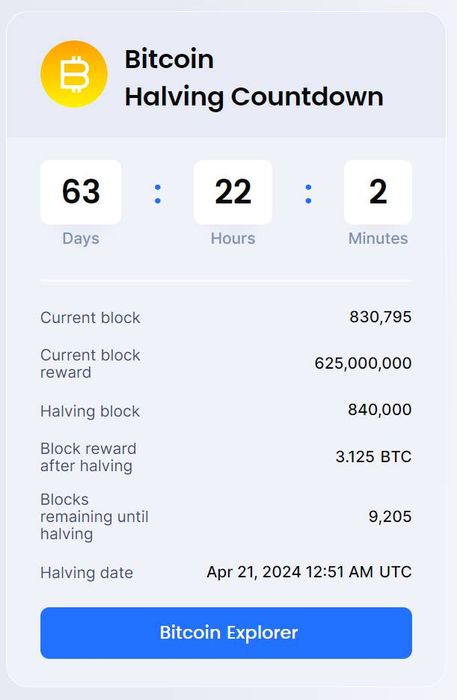Click the remaining blocks value 9,205
Screen dimensions: 457x700
coord(390,517)
